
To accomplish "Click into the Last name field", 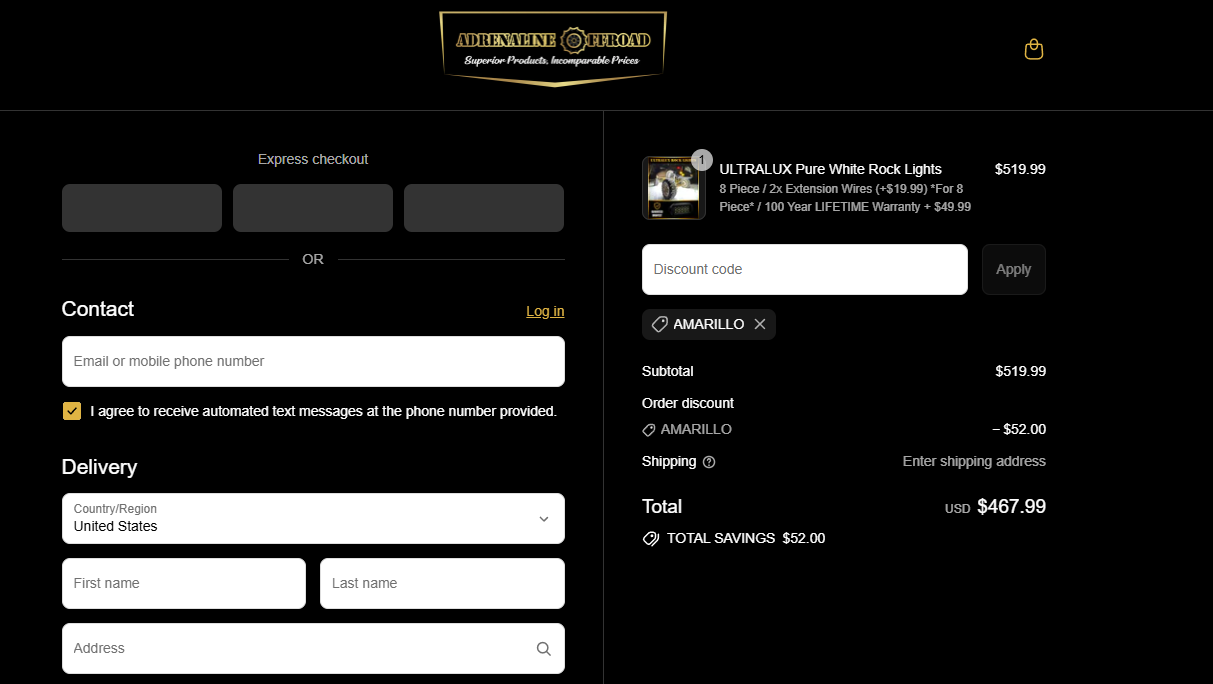I will (442, 583).
